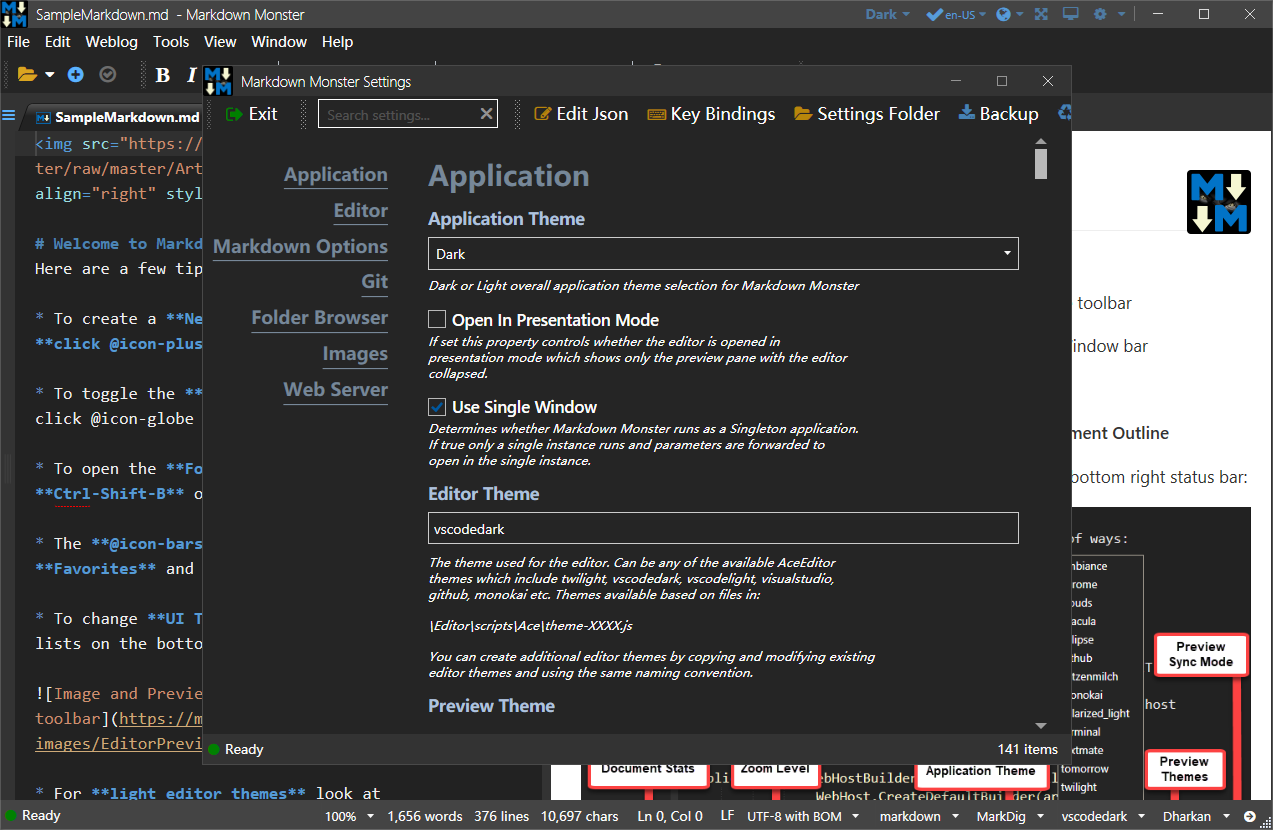Click the Settings Folder icon
This screenshot has width=1273, height=830.
(x=803, y=114)
